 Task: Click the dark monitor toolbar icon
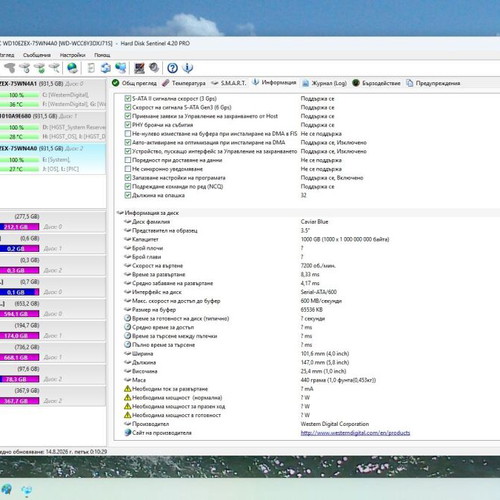(x=139, y=68)
